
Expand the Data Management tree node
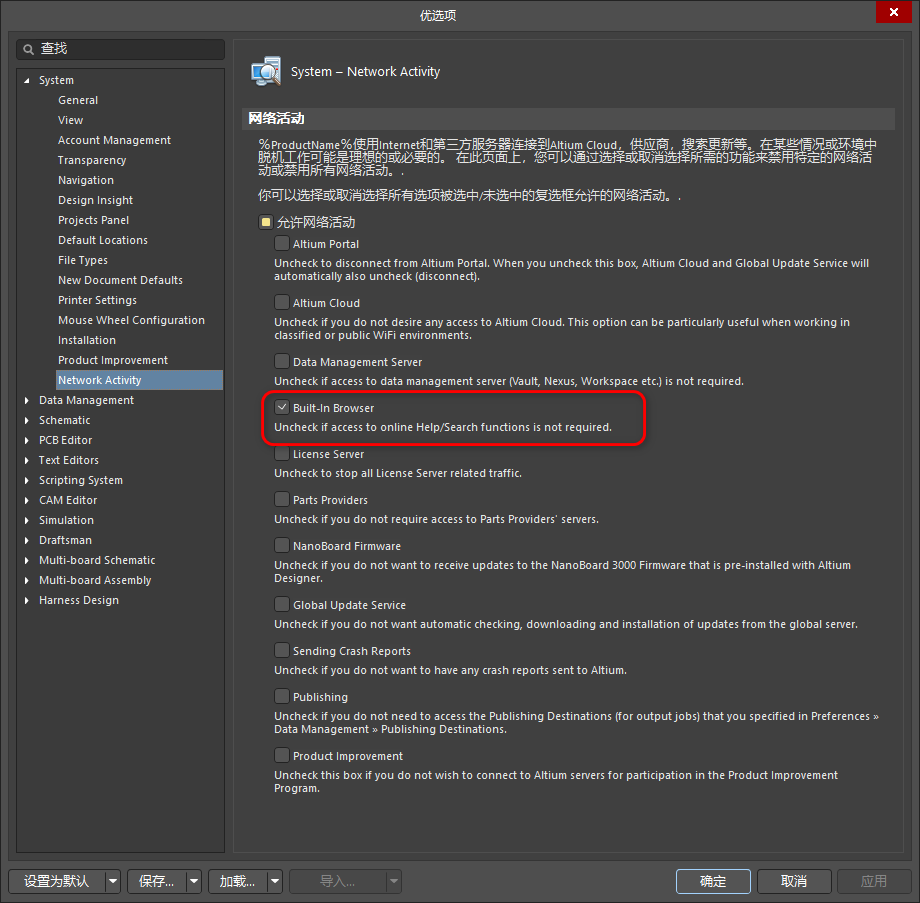[26, 400]
